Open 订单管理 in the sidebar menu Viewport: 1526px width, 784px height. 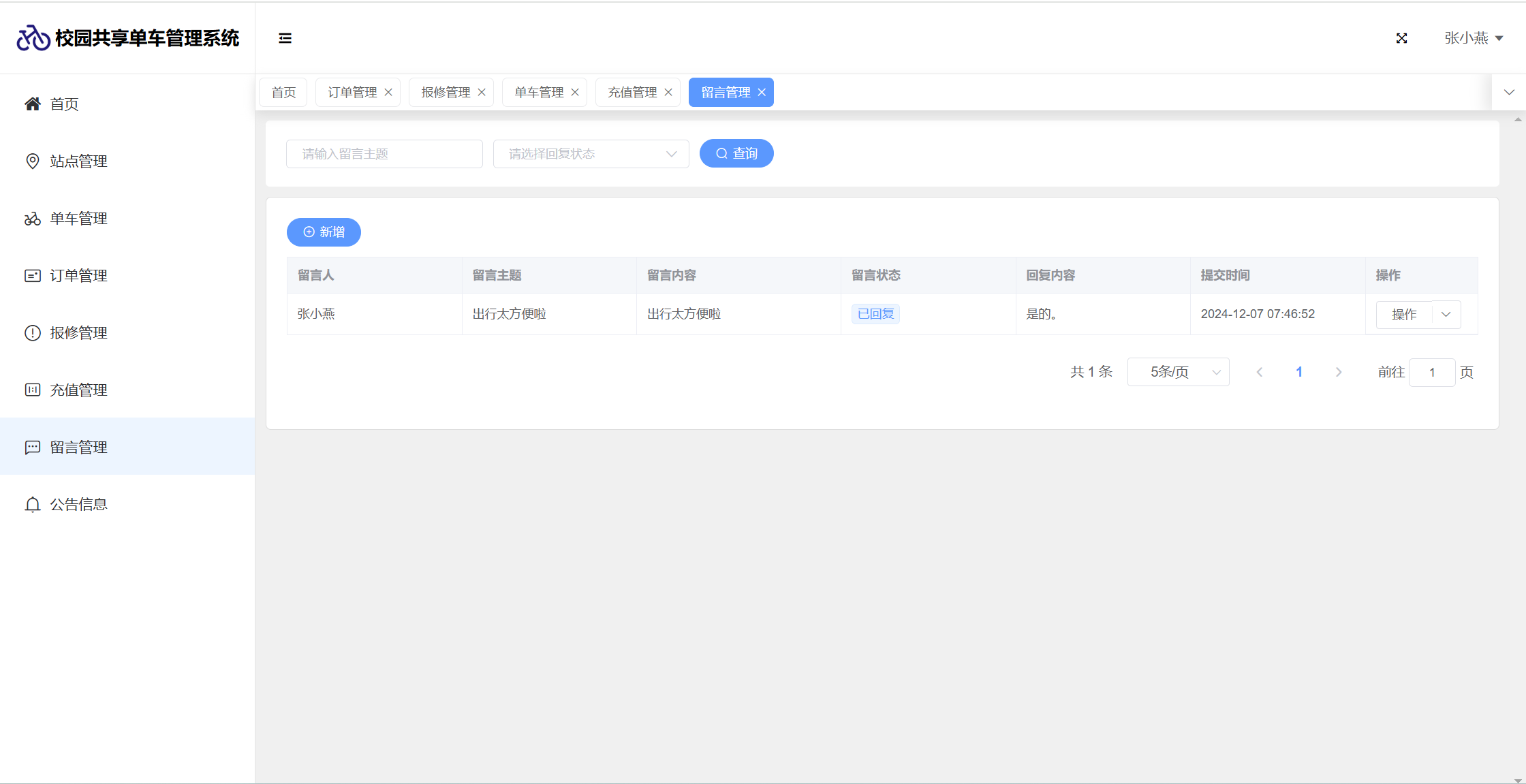pyautogui.click(x=78, y=276)
